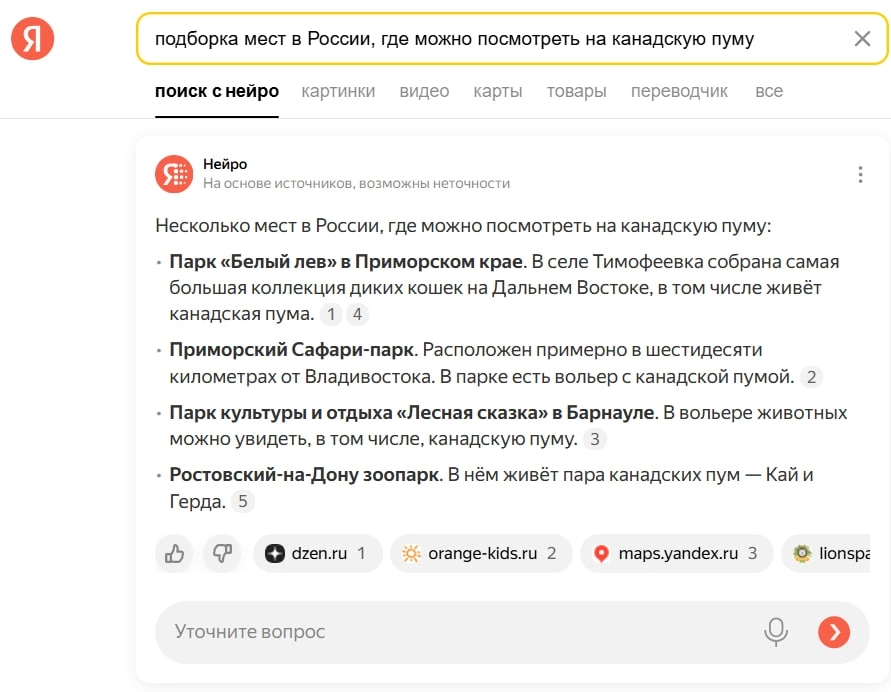Dislike the Нейро answer with thumbs down

point(223,553)
